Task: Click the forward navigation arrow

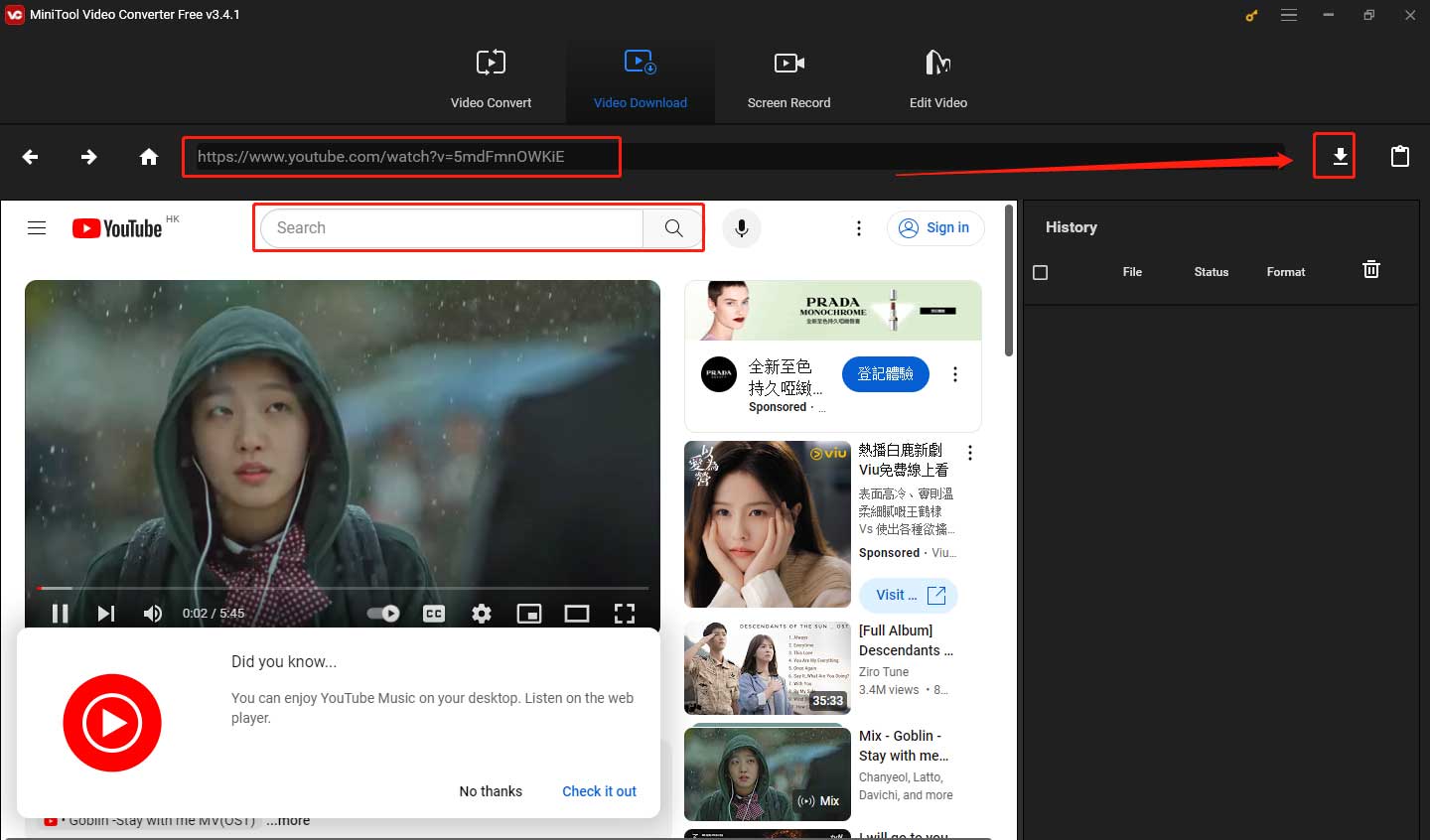Action: pyautogui.click(x=89, y=157)
